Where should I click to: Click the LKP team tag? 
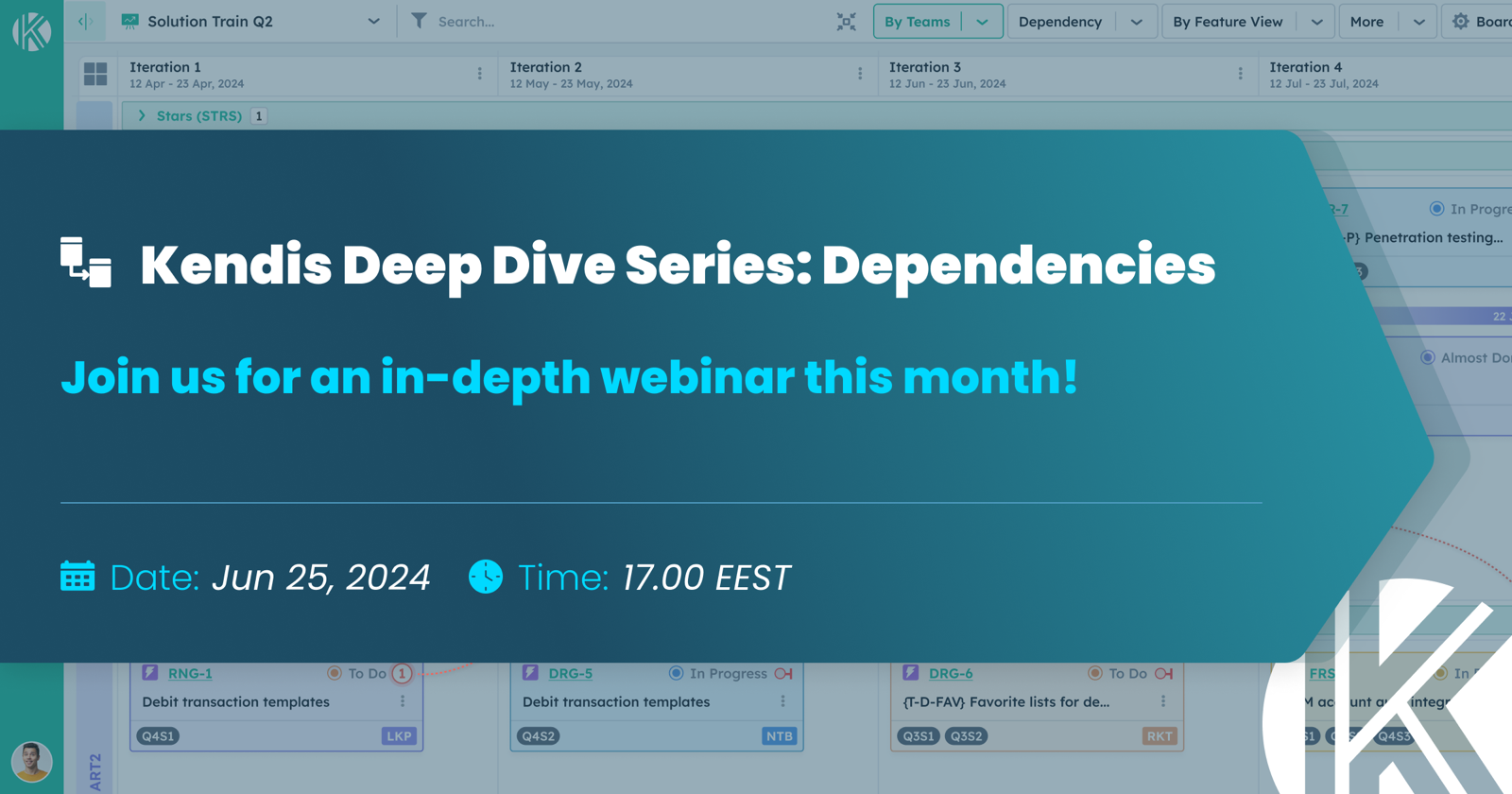pyautogui.click(x=399, y=736)
